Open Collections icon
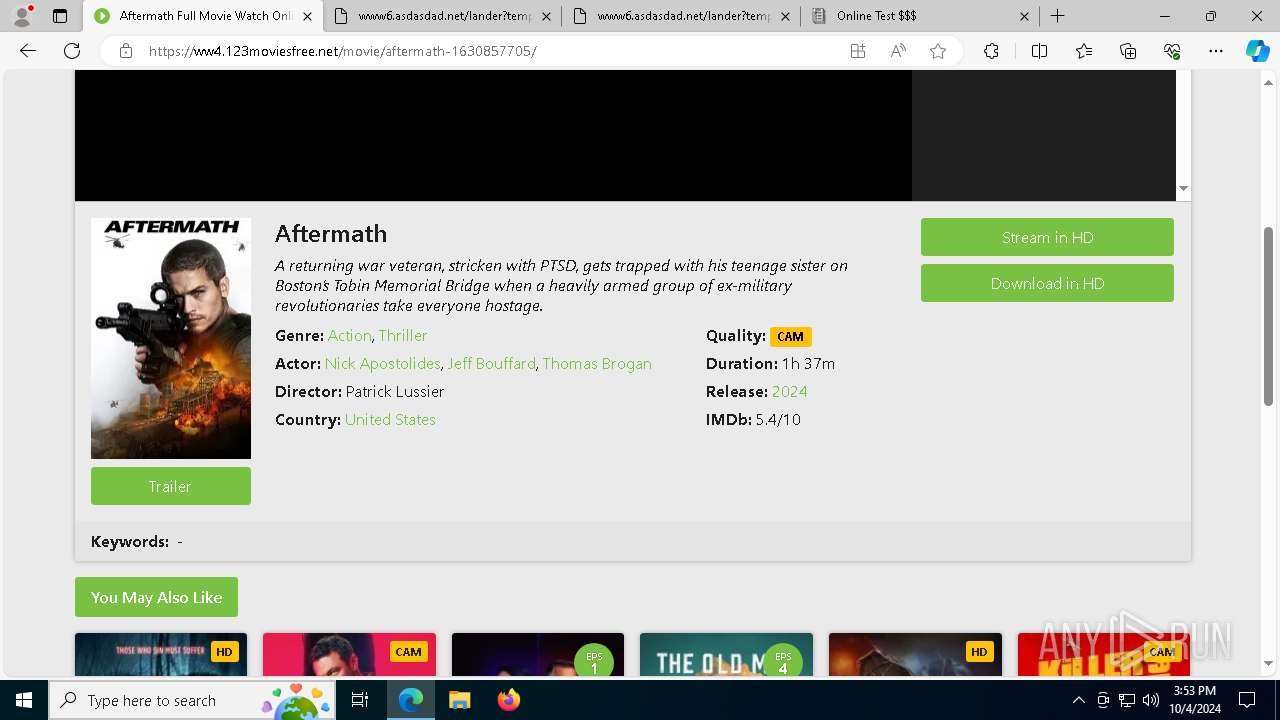 (1128, 51)
